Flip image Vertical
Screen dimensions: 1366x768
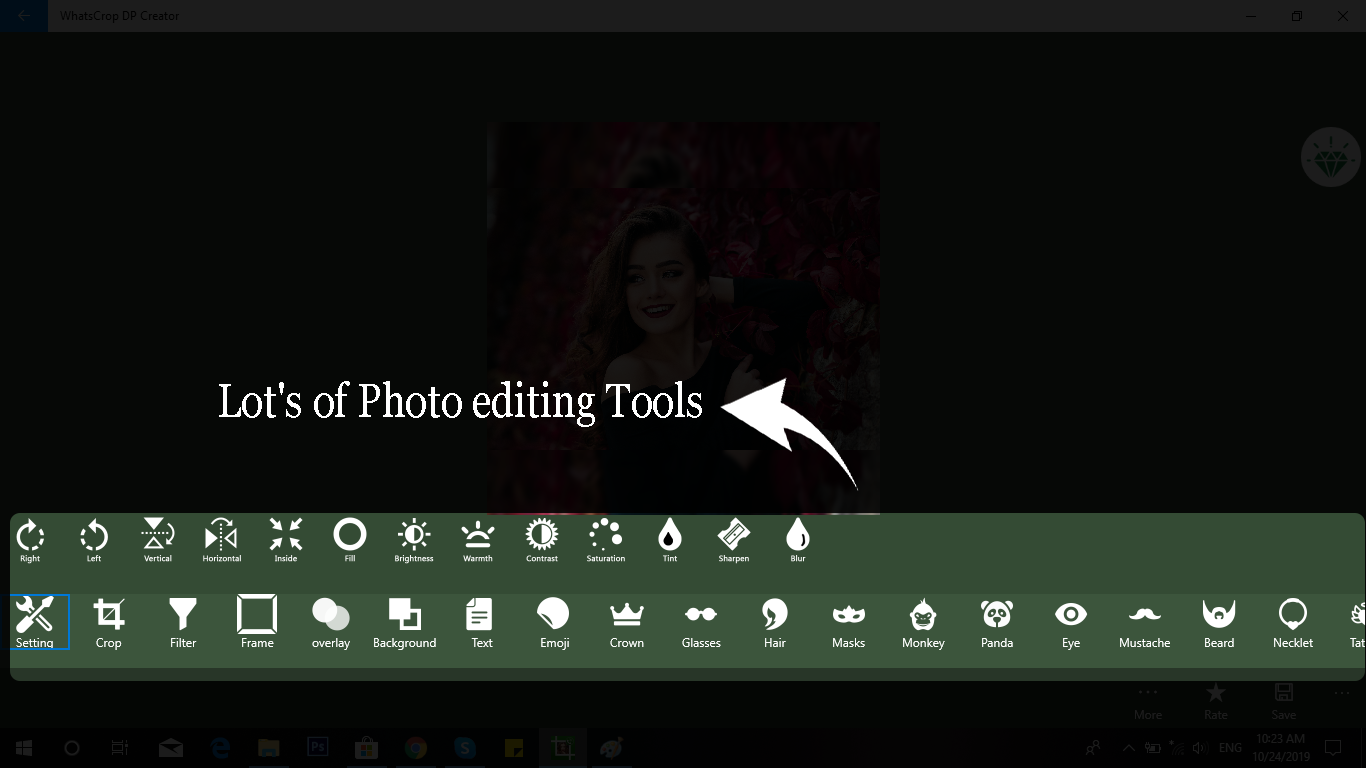point(158,540)
